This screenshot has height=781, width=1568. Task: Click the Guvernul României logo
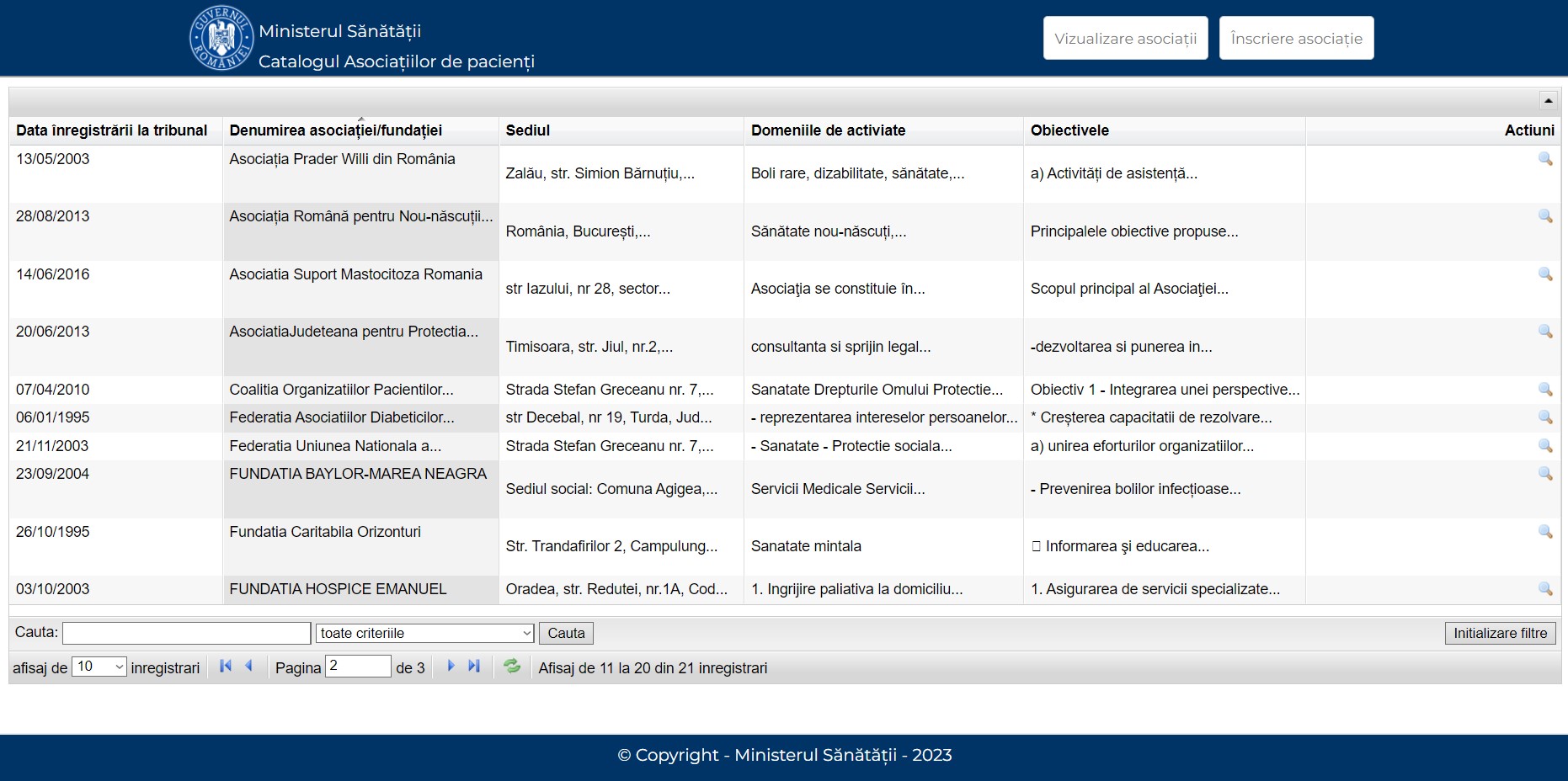click(221, 38)
